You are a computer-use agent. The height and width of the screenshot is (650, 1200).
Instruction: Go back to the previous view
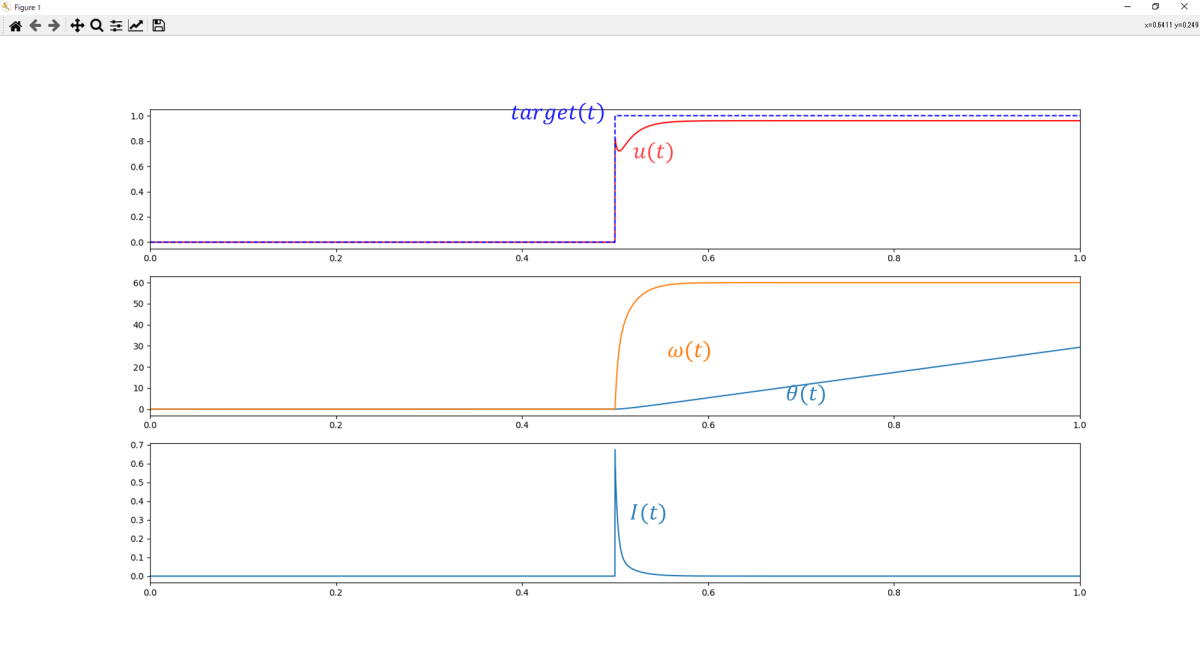pyautogui.click(x=35, y=25)
